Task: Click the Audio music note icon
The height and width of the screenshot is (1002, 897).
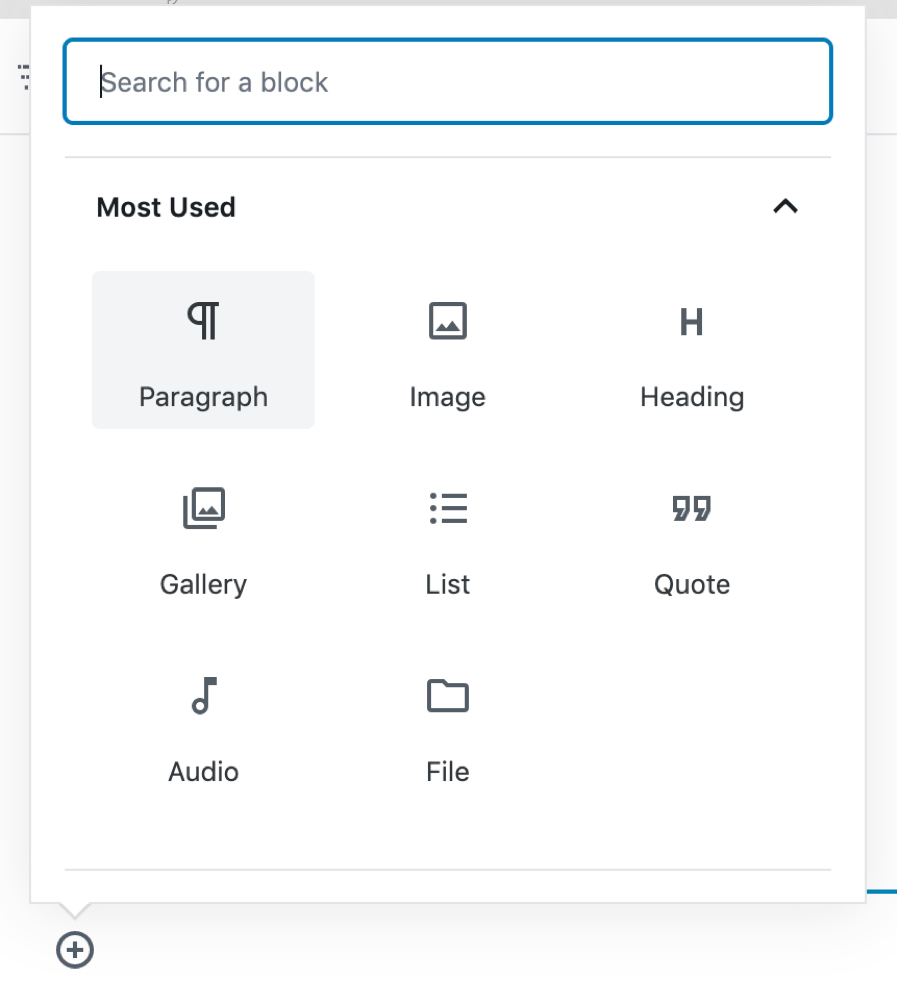Action: point(204,695)
